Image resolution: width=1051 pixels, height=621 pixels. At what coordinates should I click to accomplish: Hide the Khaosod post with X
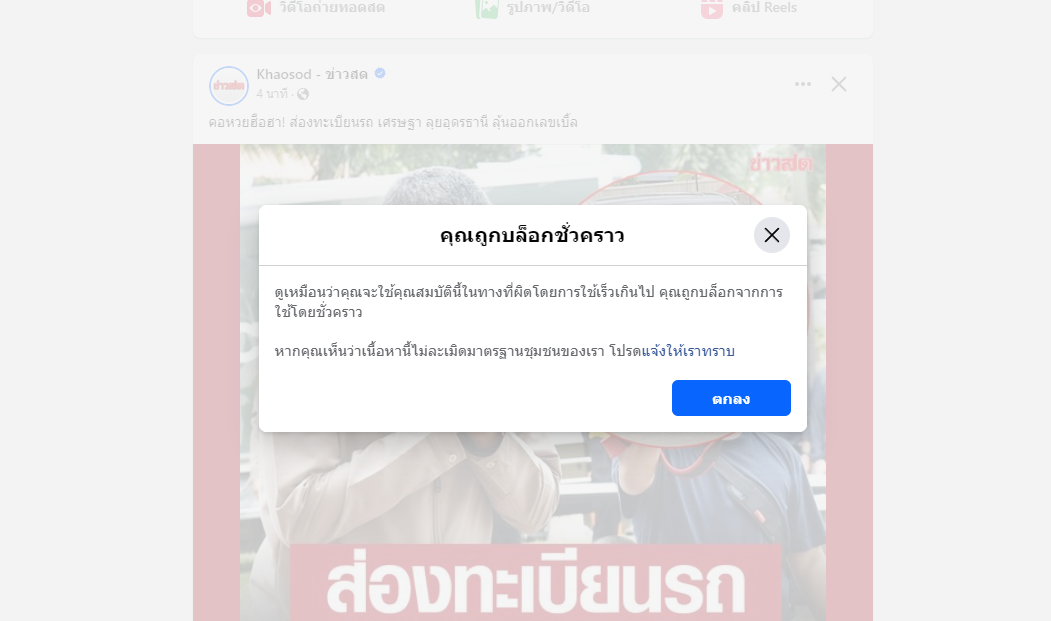839,84
